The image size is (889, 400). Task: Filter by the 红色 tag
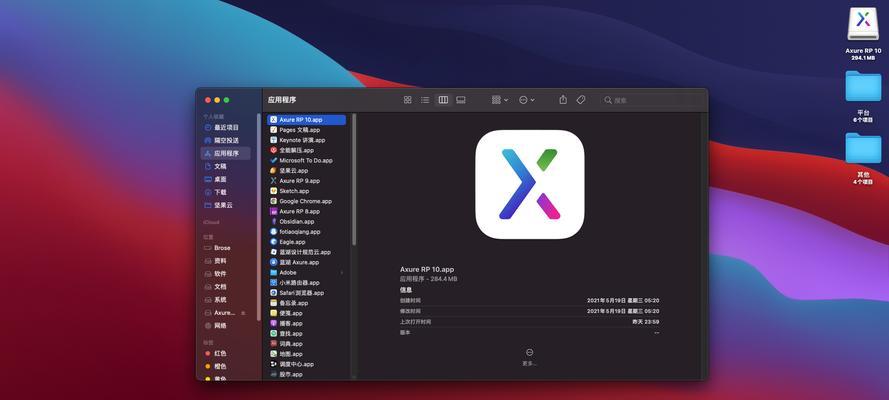pyautogui.click(x=226, y=353)
